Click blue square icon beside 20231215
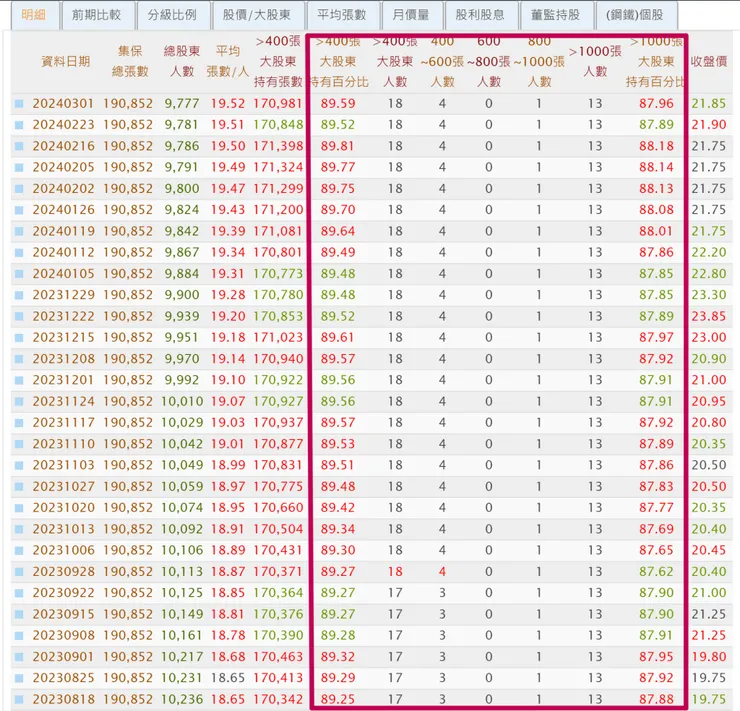Viewport: 740px width, 711px height. point(19,338)
